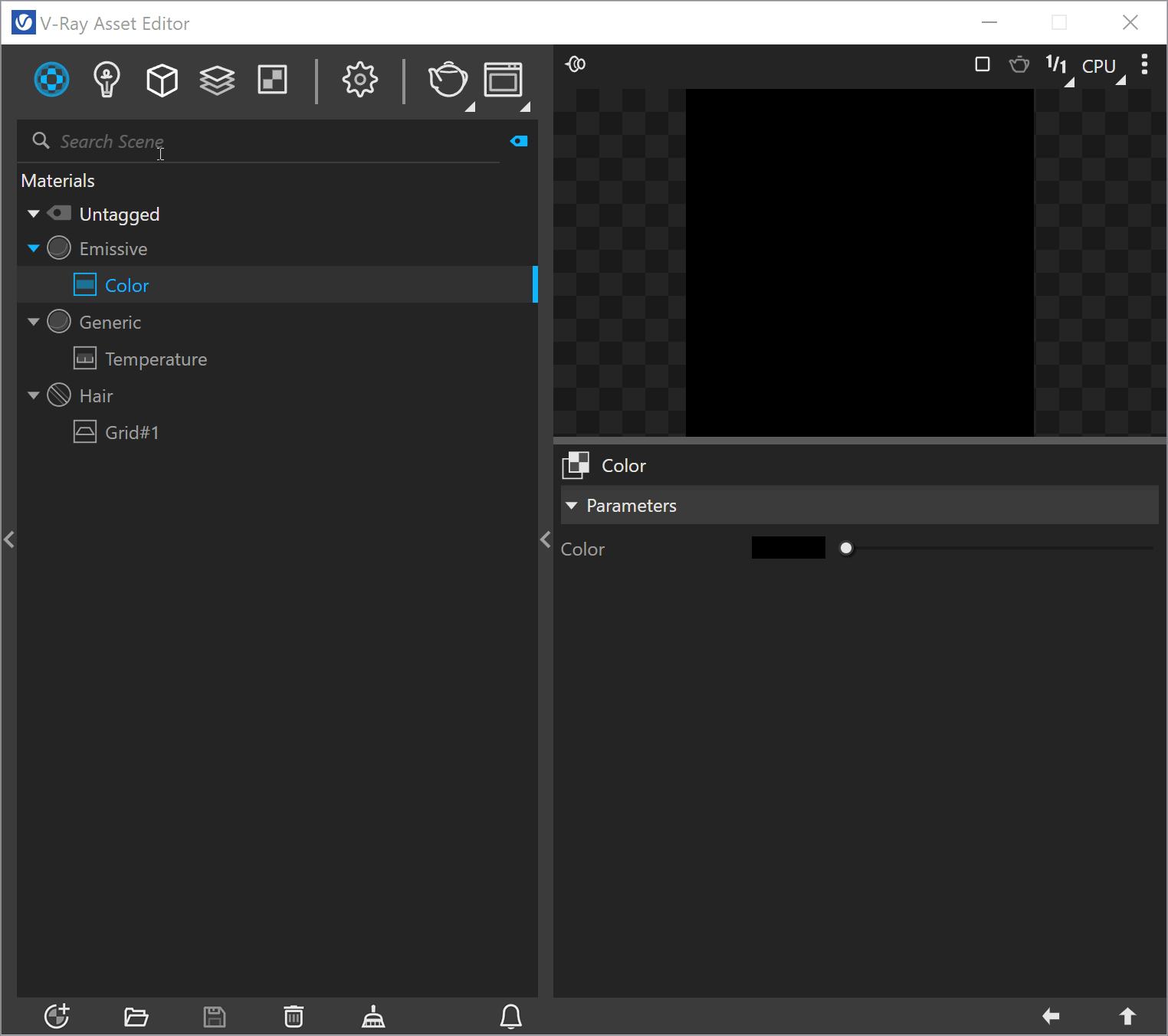Open the Render Elements layers icon
The width and height of the screenshot is (1168, 1036).
[x=217, y=80]
